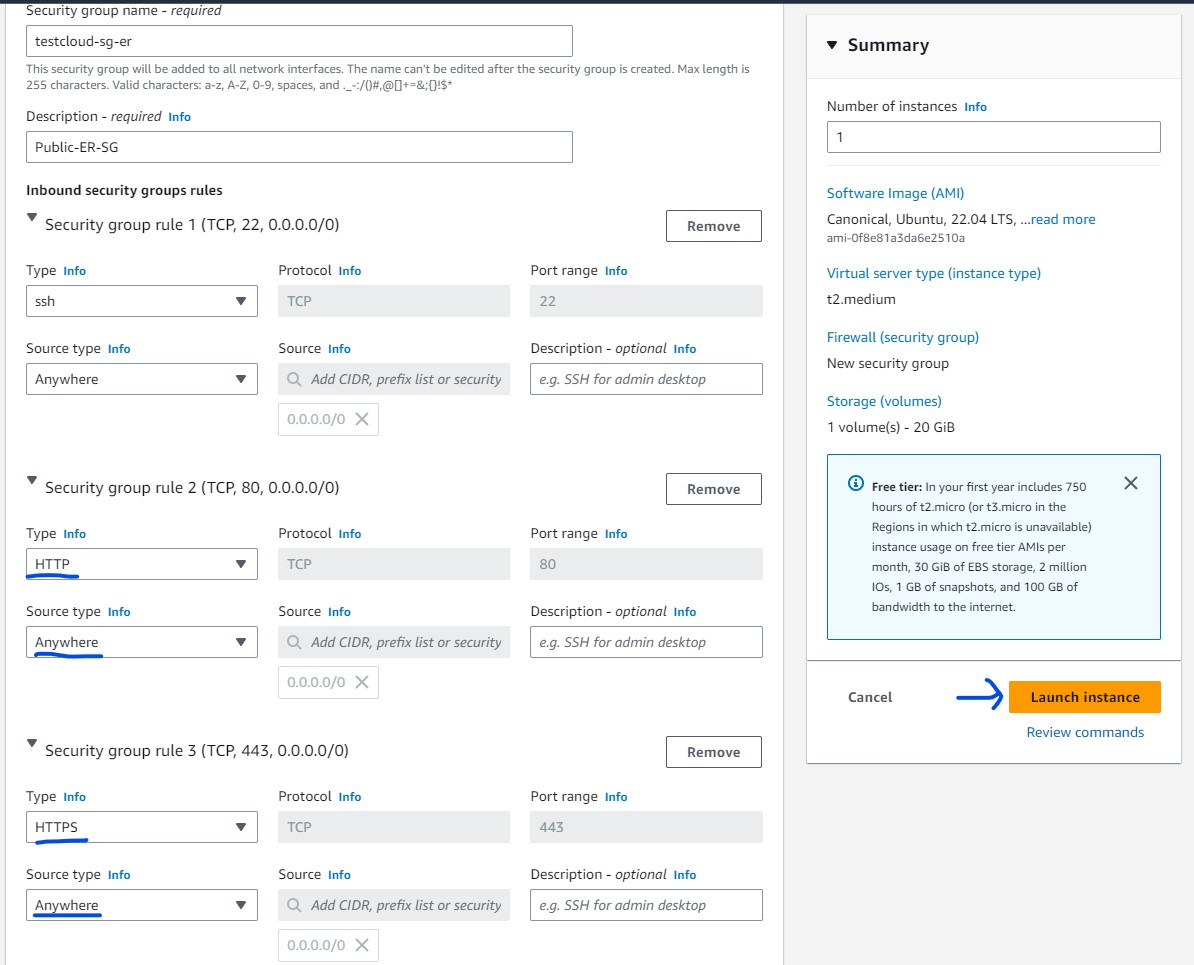1194x965 pixels.
Task: Open the ssh Type dropdown
Action: (141, 301)
